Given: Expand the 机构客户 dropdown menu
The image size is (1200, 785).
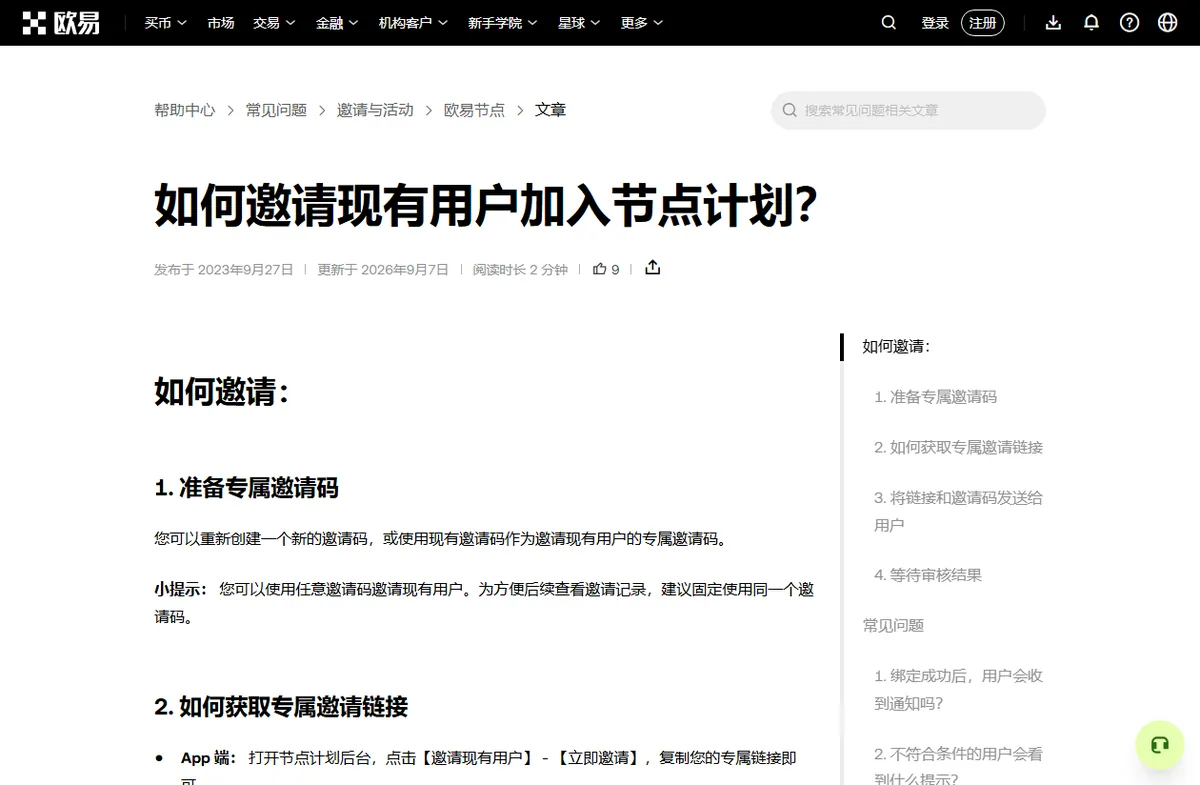Looking at the screenshot, I should point(413,22).
